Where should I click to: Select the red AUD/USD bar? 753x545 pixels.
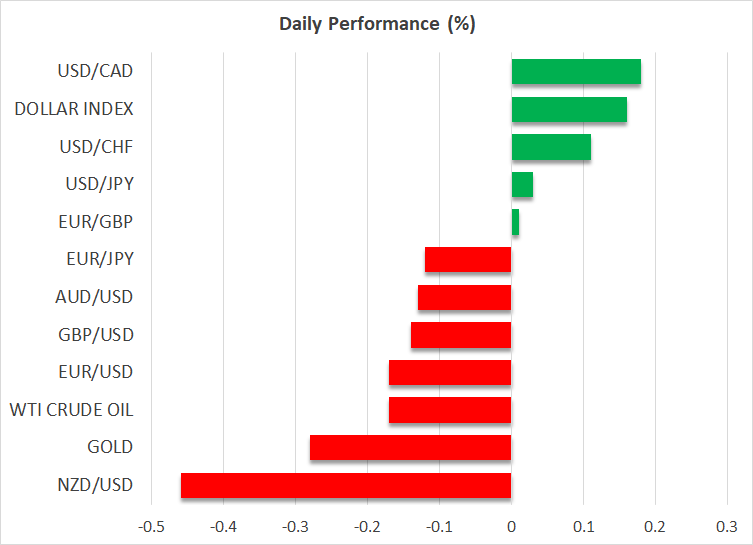[x=464, y=297]
